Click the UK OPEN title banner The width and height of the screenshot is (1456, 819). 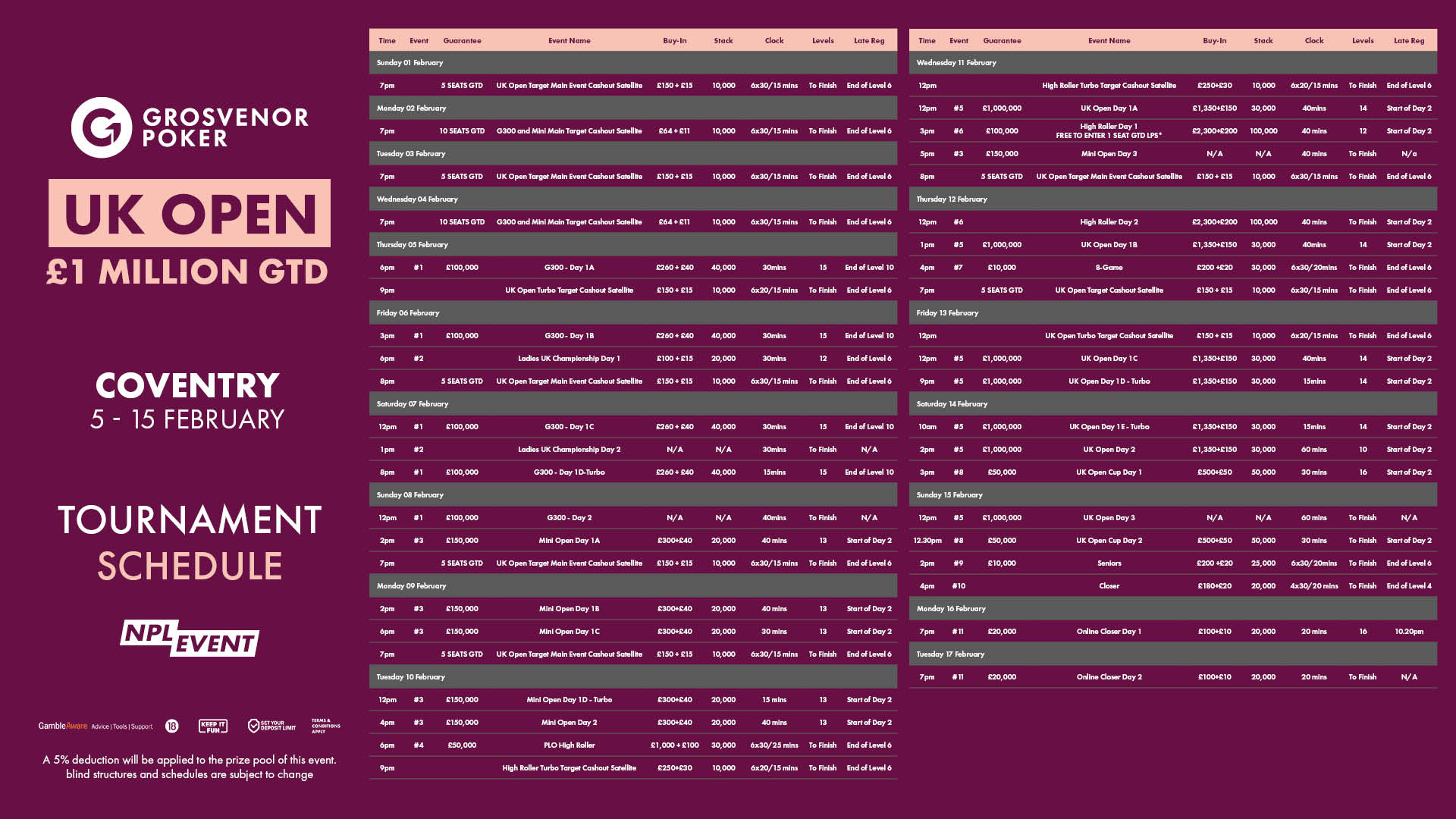(190, 214)
